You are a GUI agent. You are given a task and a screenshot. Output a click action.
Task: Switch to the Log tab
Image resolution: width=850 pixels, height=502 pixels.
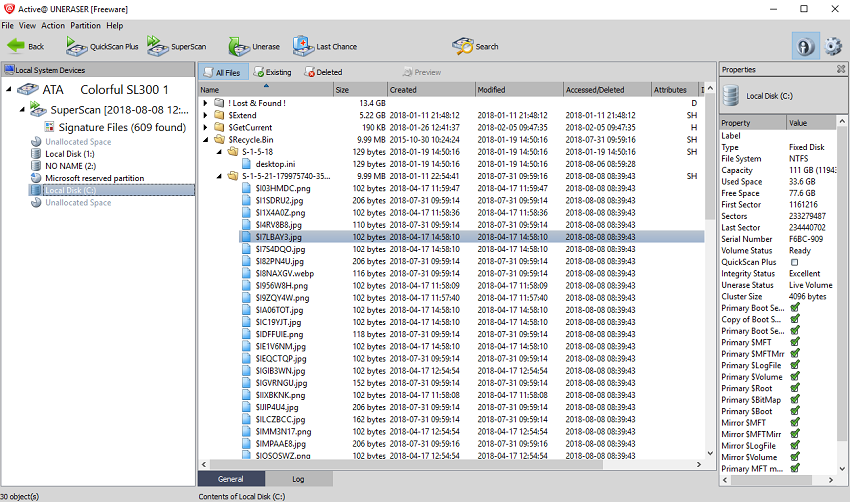point(298,479)
